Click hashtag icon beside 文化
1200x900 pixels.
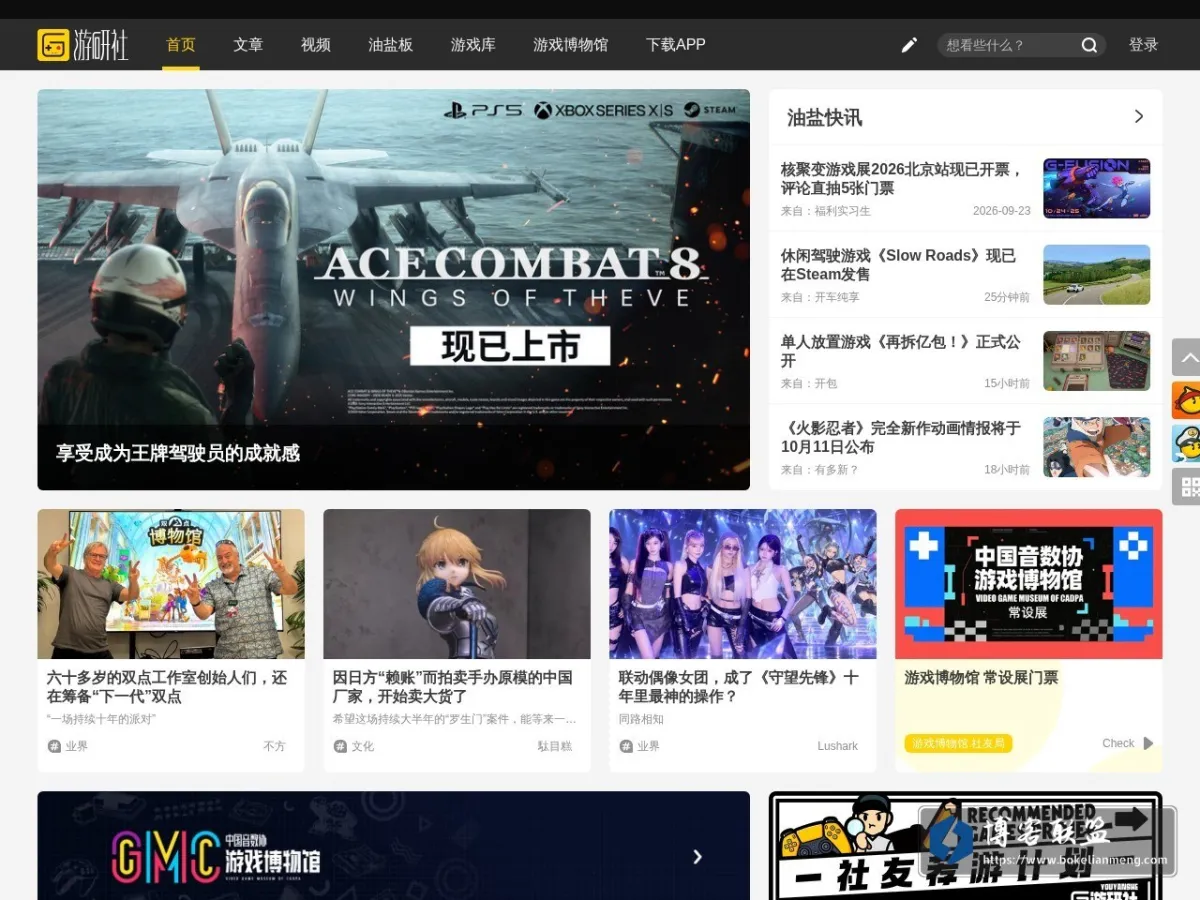(x=340, y=746)
